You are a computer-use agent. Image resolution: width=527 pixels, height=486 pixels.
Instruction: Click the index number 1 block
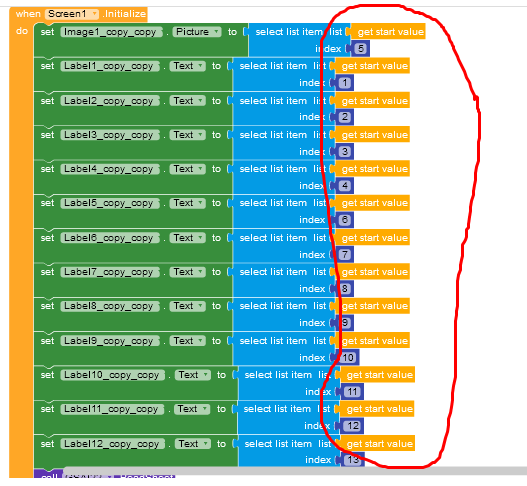(x=344, y=83)
